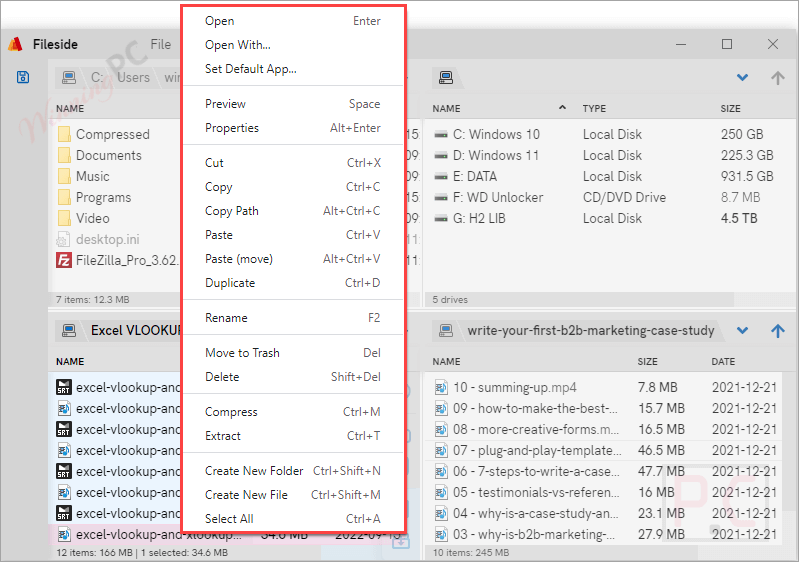The height and width of the screenshot is (562, 799).
Task: Click the desktop.ini file icon
Action: point(63,239)
